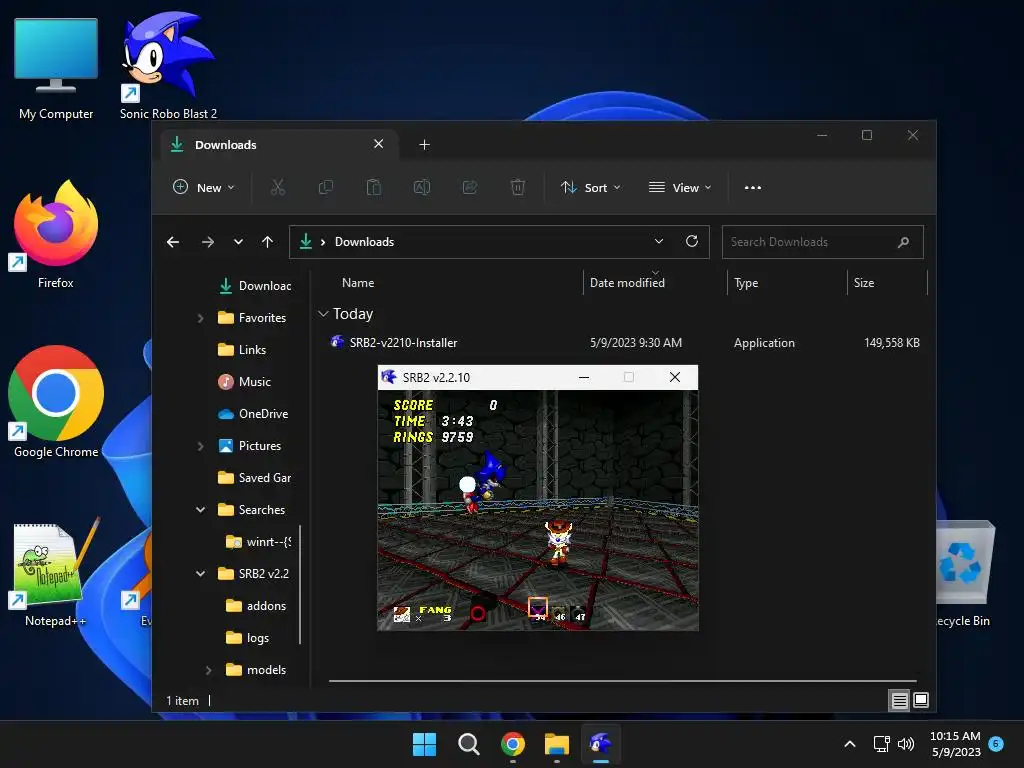Go back with the left arrow
The width and height of the screenshot is (1024, 768).
pos(173,242)
